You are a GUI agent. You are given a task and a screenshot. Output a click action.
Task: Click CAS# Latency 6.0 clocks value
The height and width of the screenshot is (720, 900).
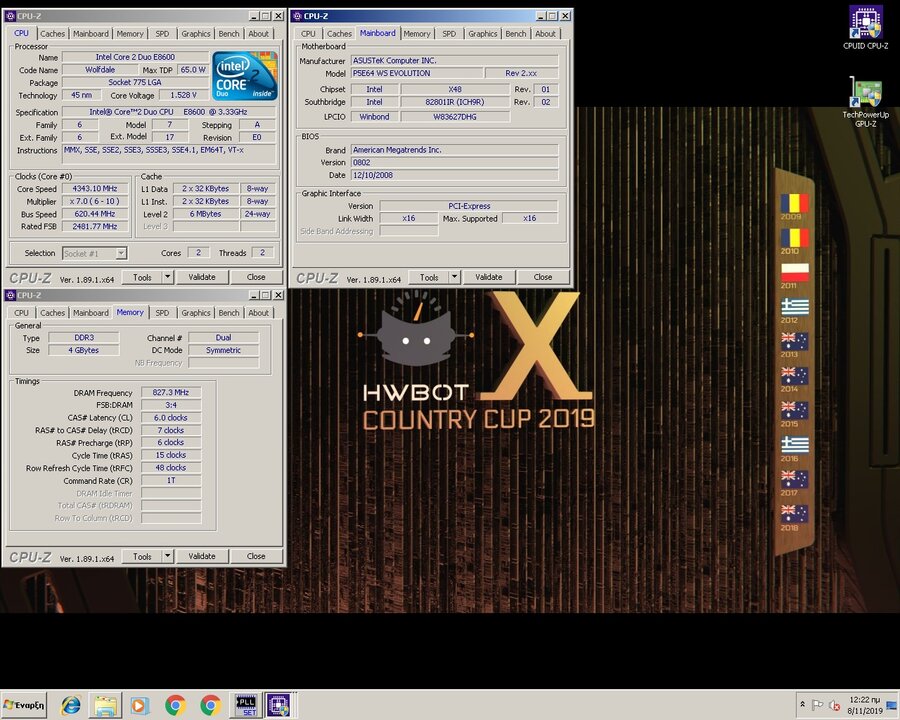point(170,417)
